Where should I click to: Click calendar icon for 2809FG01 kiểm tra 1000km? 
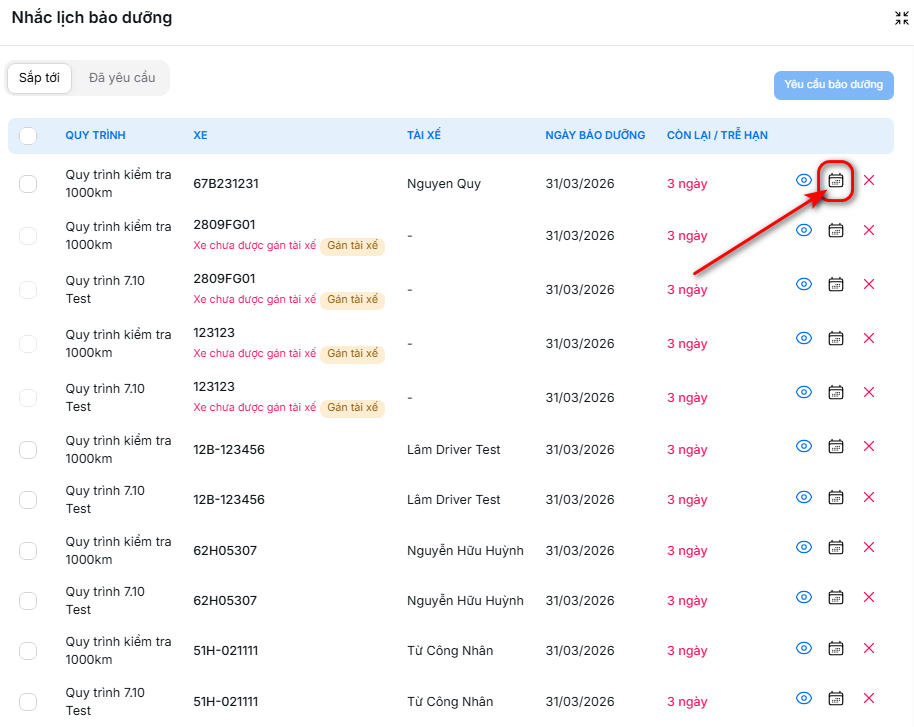[x=836, y=231]
